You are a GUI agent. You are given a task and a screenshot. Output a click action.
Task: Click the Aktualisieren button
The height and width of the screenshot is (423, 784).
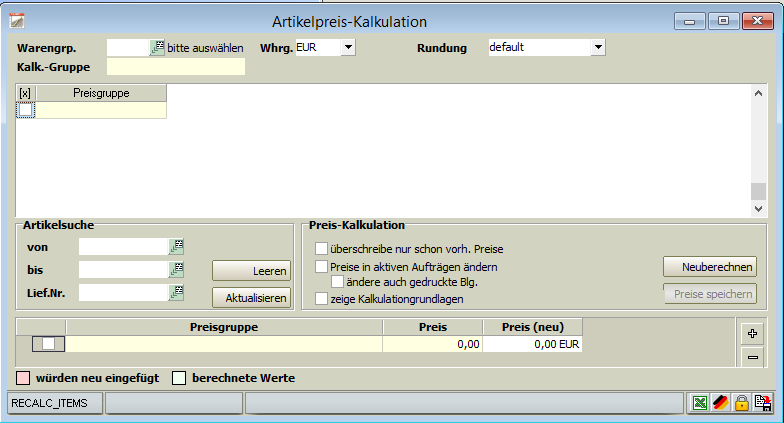[251, 297]
